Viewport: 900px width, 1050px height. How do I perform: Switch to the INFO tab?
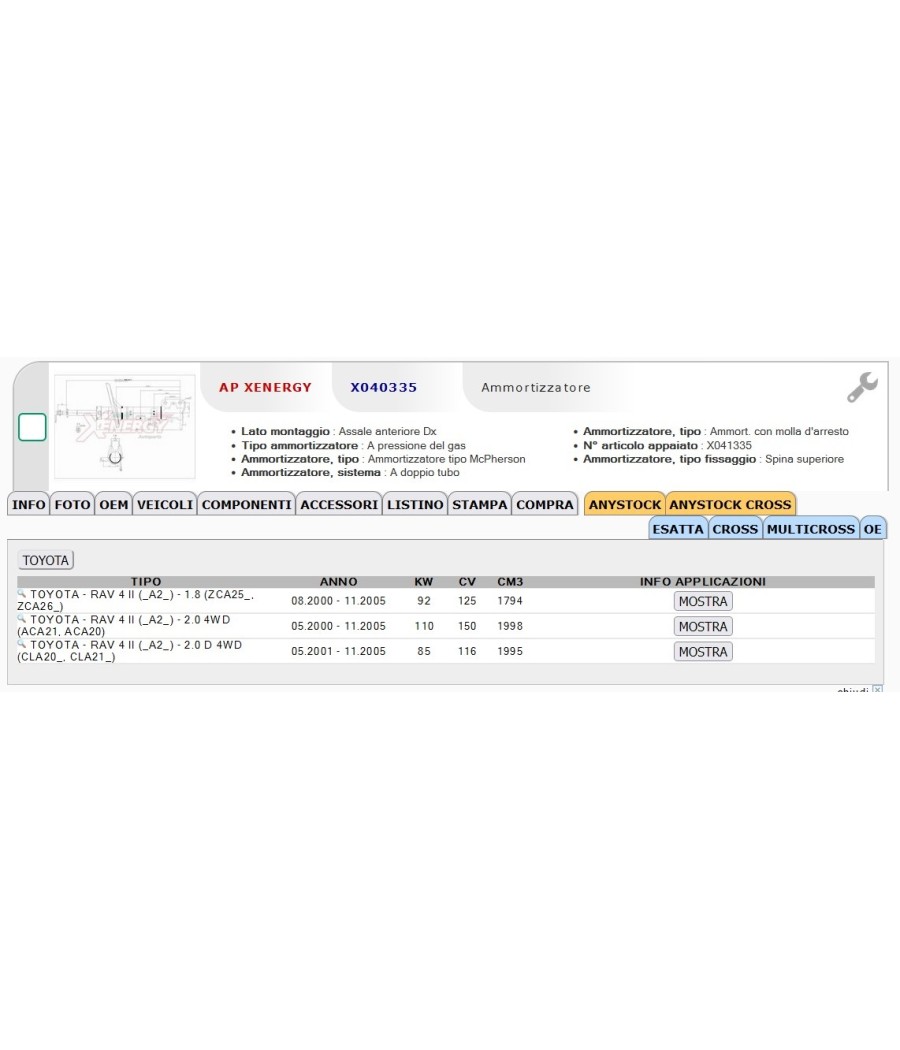pyautogui.click(x=29, y=504)
